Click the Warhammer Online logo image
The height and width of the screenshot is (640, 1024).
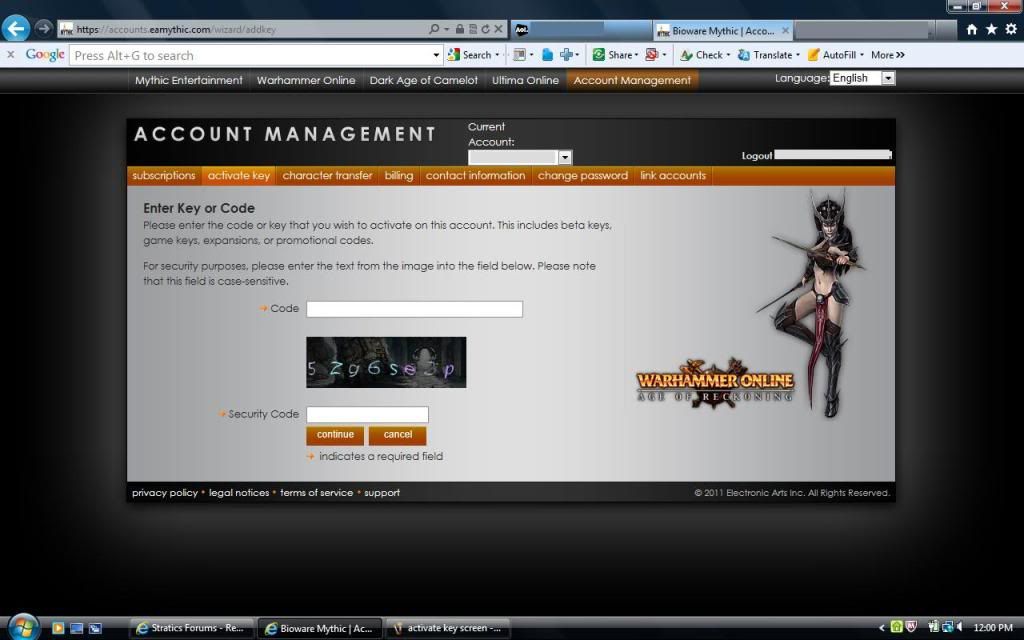pos(715,383)
